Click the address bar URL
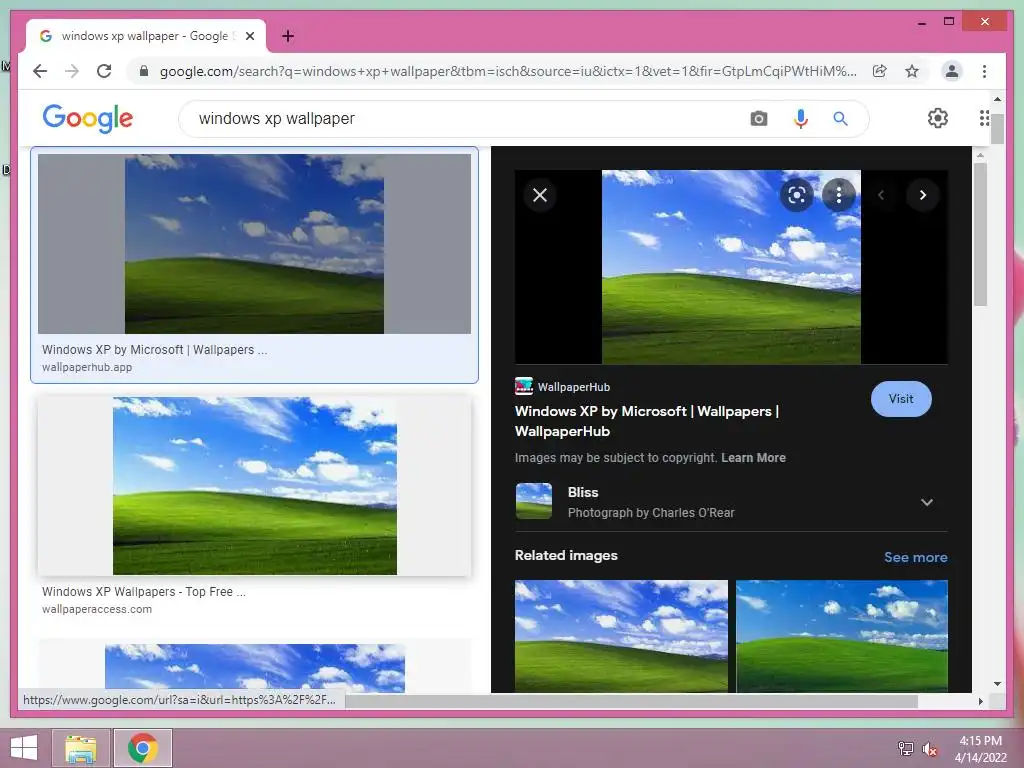This screenshot has height=768, width=1024. (508, 71)
